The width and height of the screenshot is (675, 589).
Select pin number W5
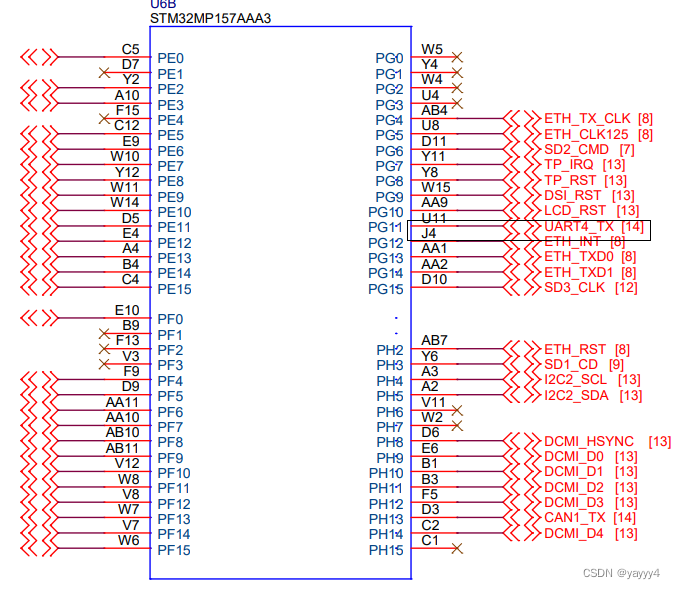(432, 49)
